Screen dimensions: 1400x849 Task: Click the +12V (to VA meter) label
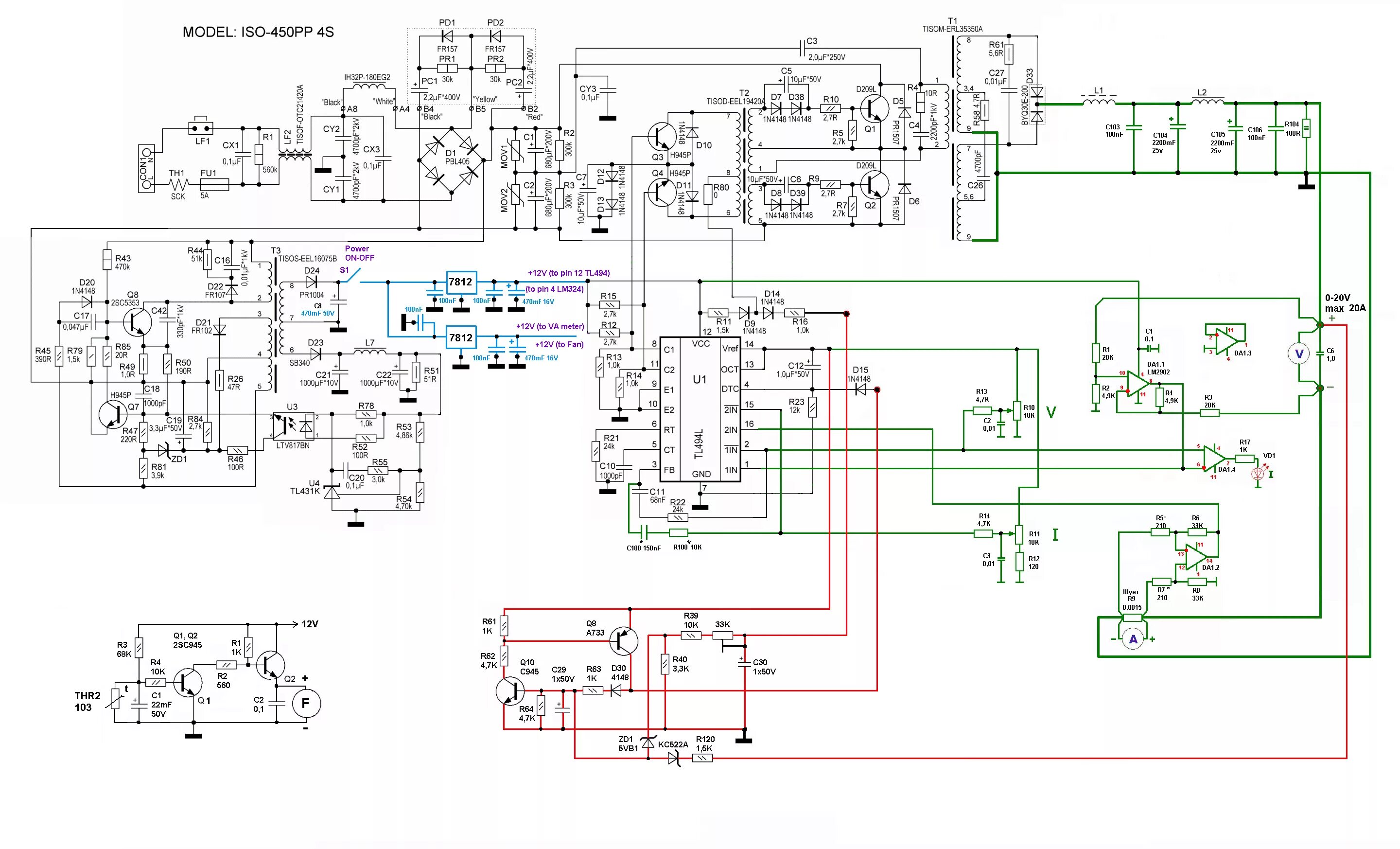[549, 326]
